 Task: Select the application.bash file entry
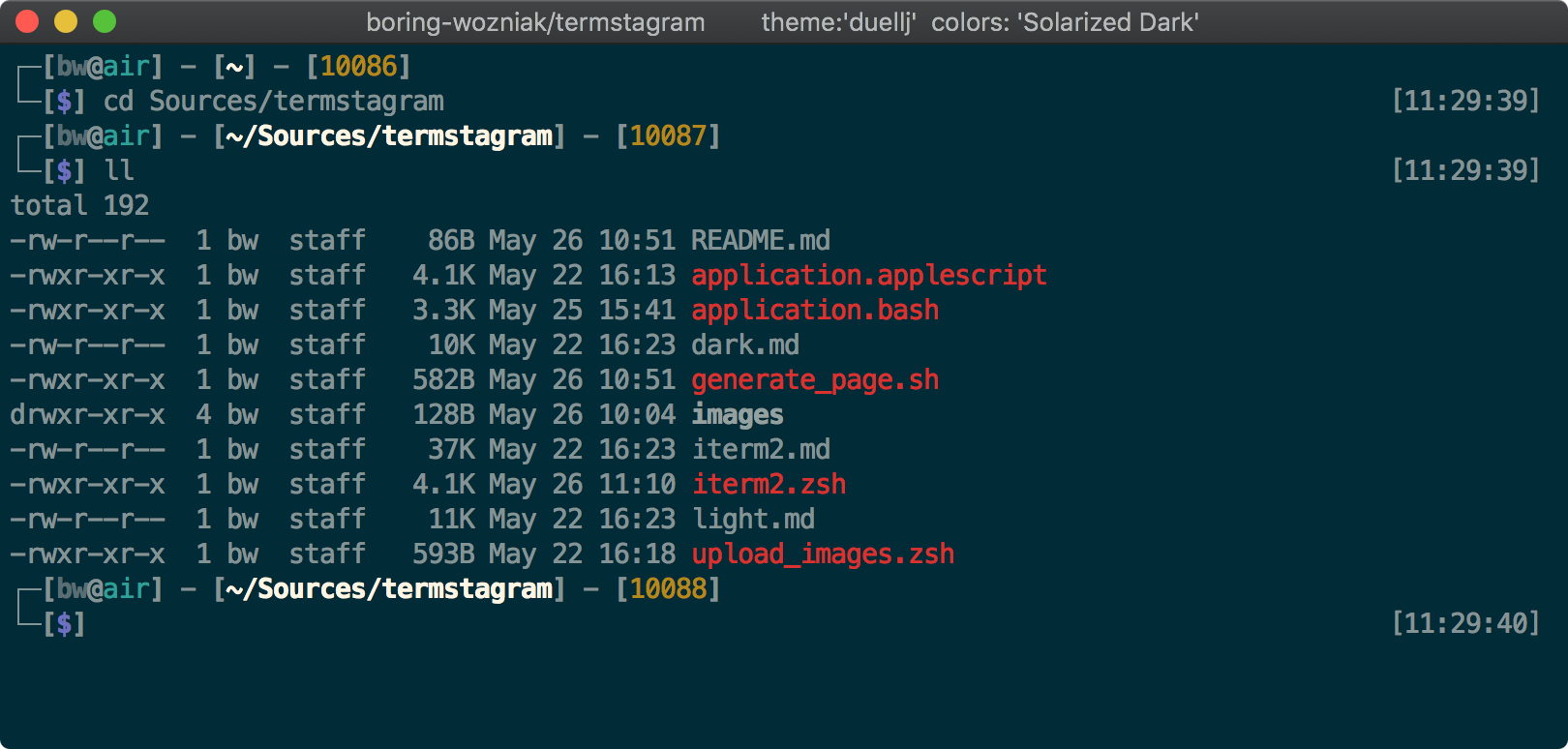tap(814, 310)
